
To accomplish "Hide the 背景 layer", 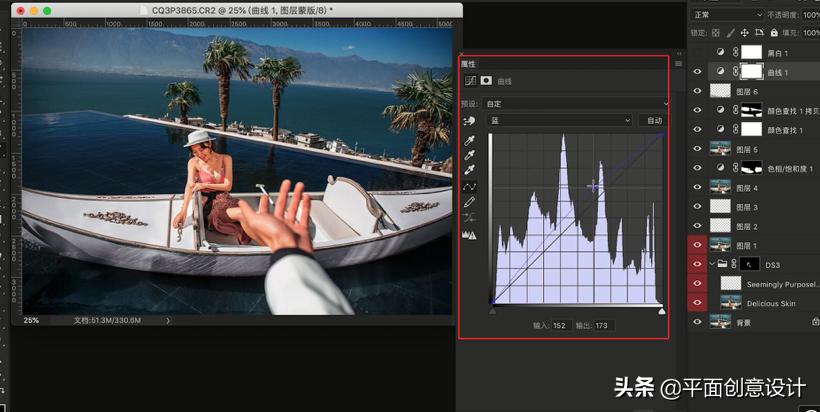I will pos(697,322).
